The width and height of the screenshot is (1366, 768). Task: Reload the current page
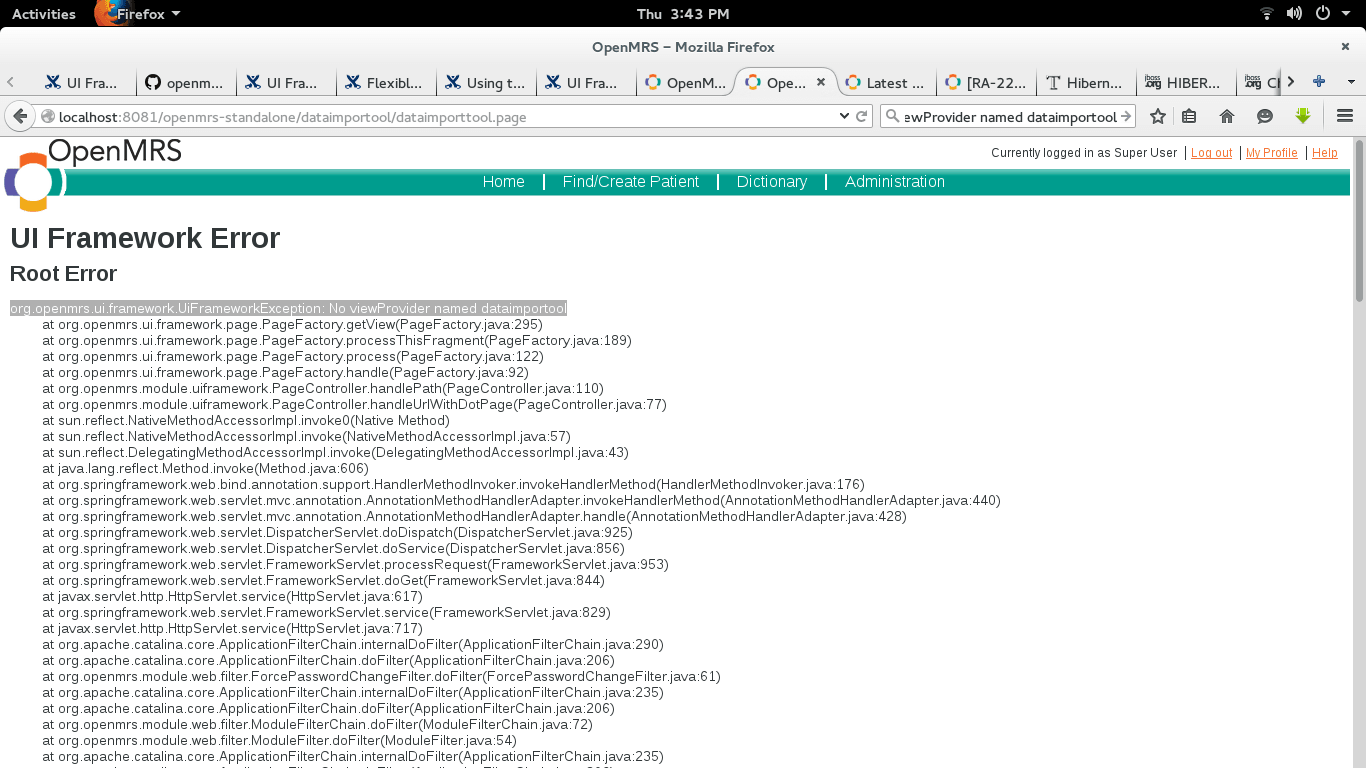[x=861, y=117]
